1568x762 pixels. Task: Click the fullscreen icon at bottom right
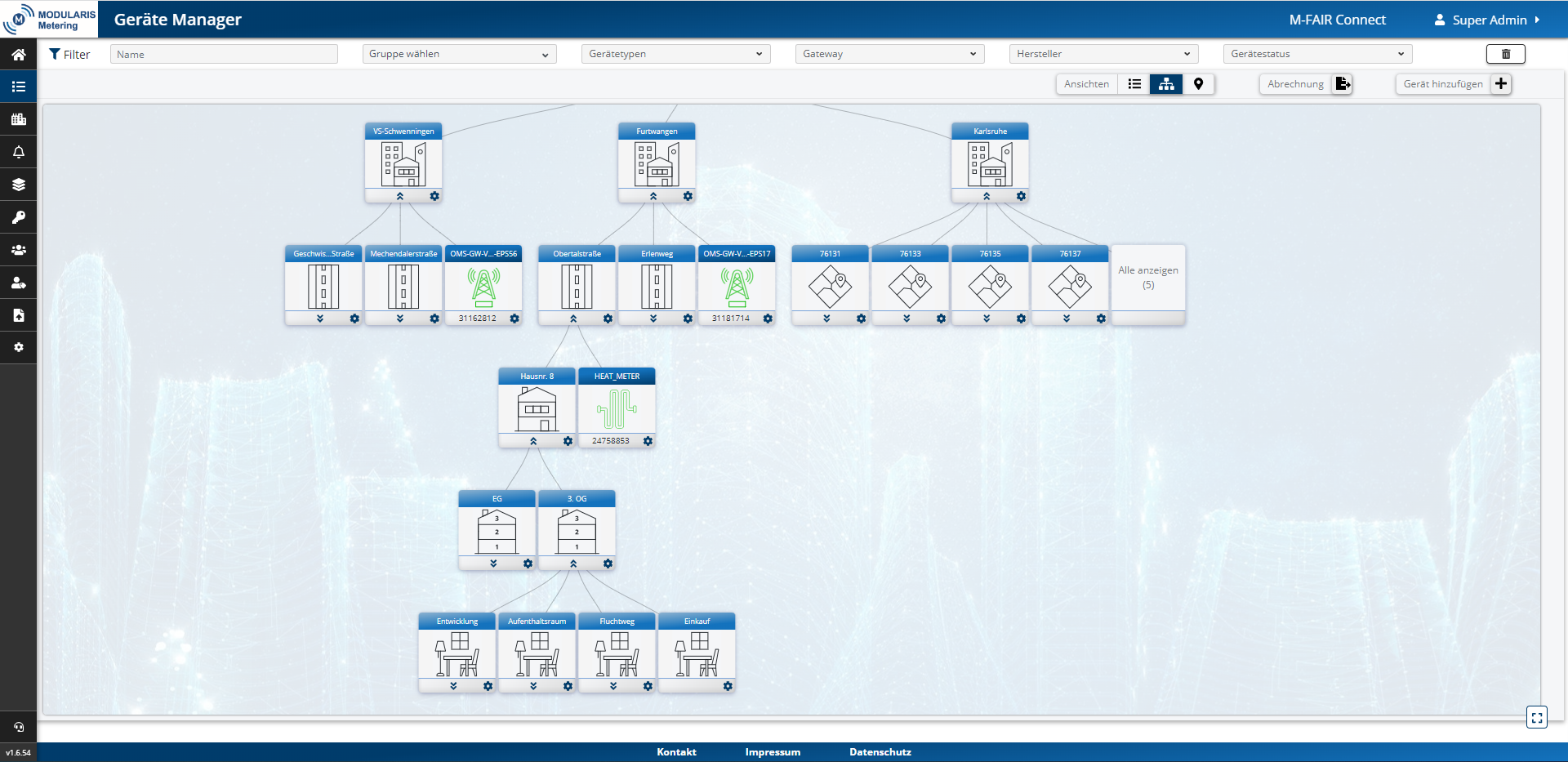click(1536, 718)
